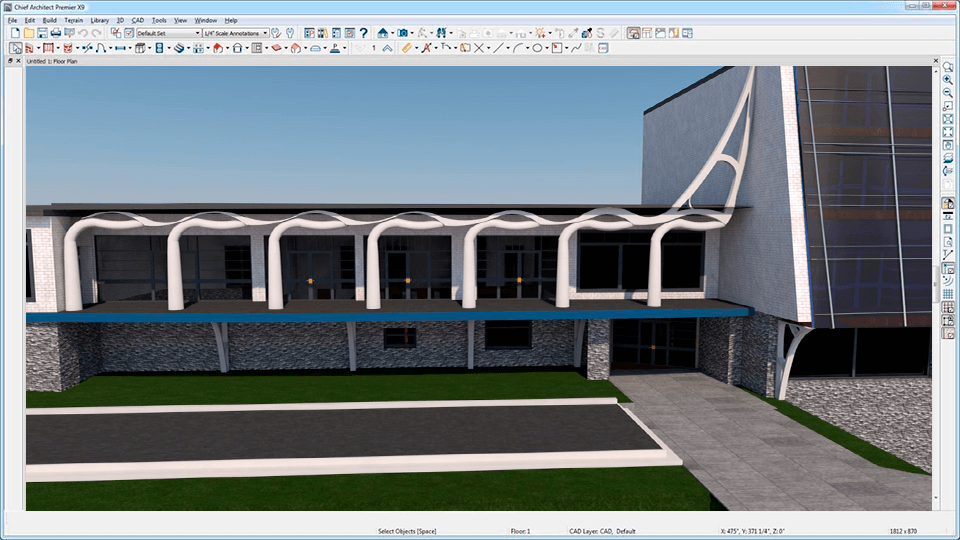Click the Floor: 1 status bar entry
This screenshot has height=540, width=960.
coord(520,531)
